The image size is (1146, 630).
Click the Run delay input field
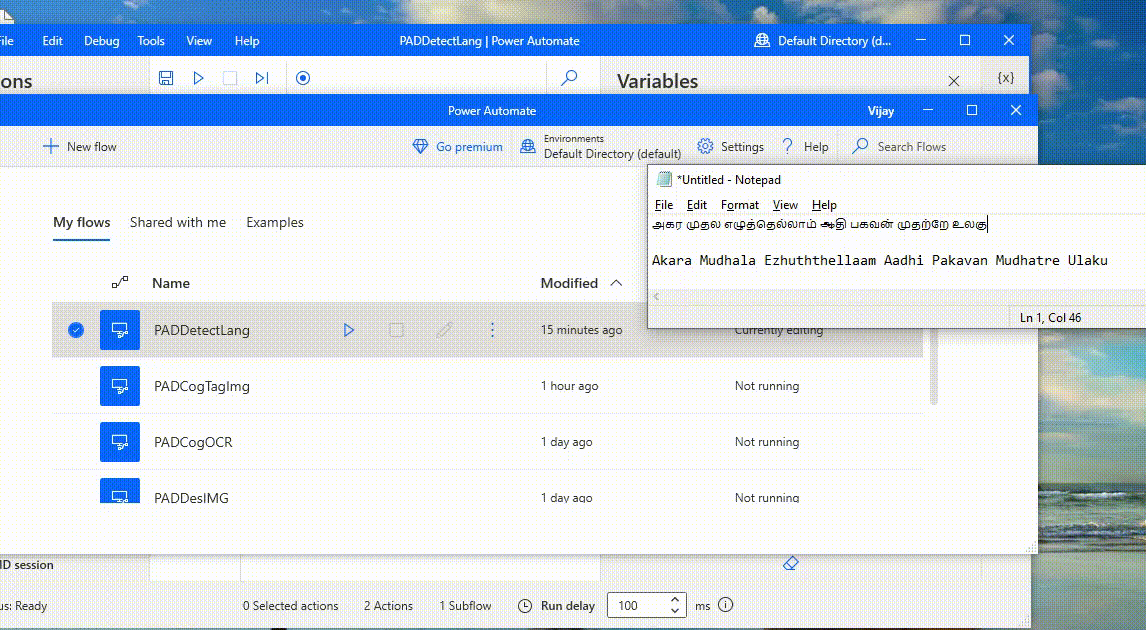point(637,605)
